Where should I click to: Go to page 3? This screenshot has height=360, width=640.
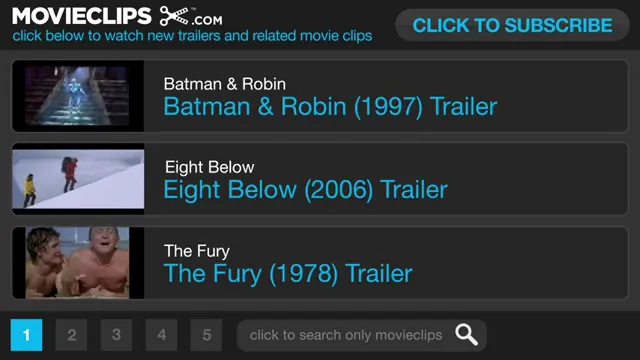116,335
